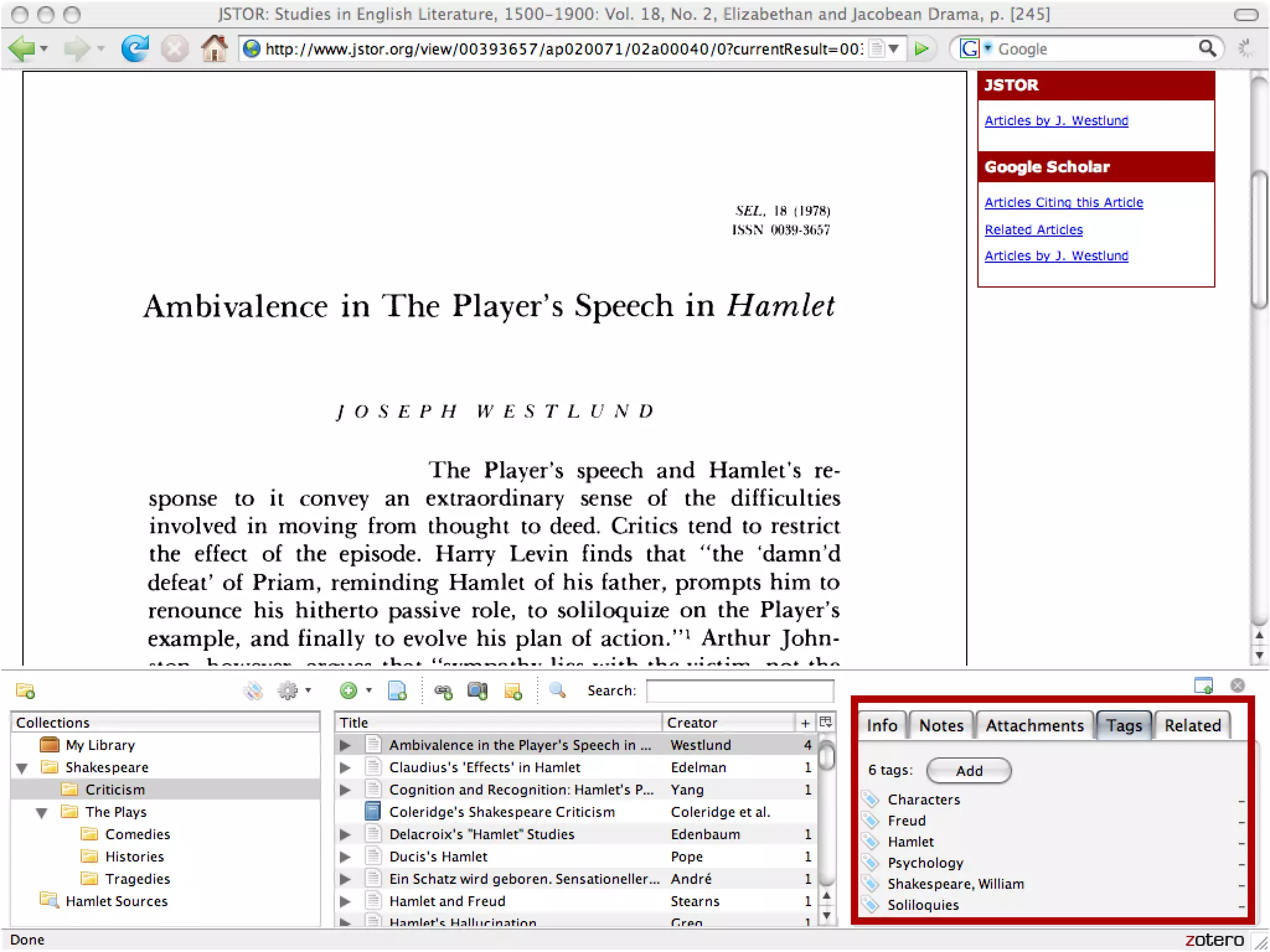The width and height of the screenshot is (1270, 952).
Task: Open Articles Citing this Article link
Action: coord(1064,203)
